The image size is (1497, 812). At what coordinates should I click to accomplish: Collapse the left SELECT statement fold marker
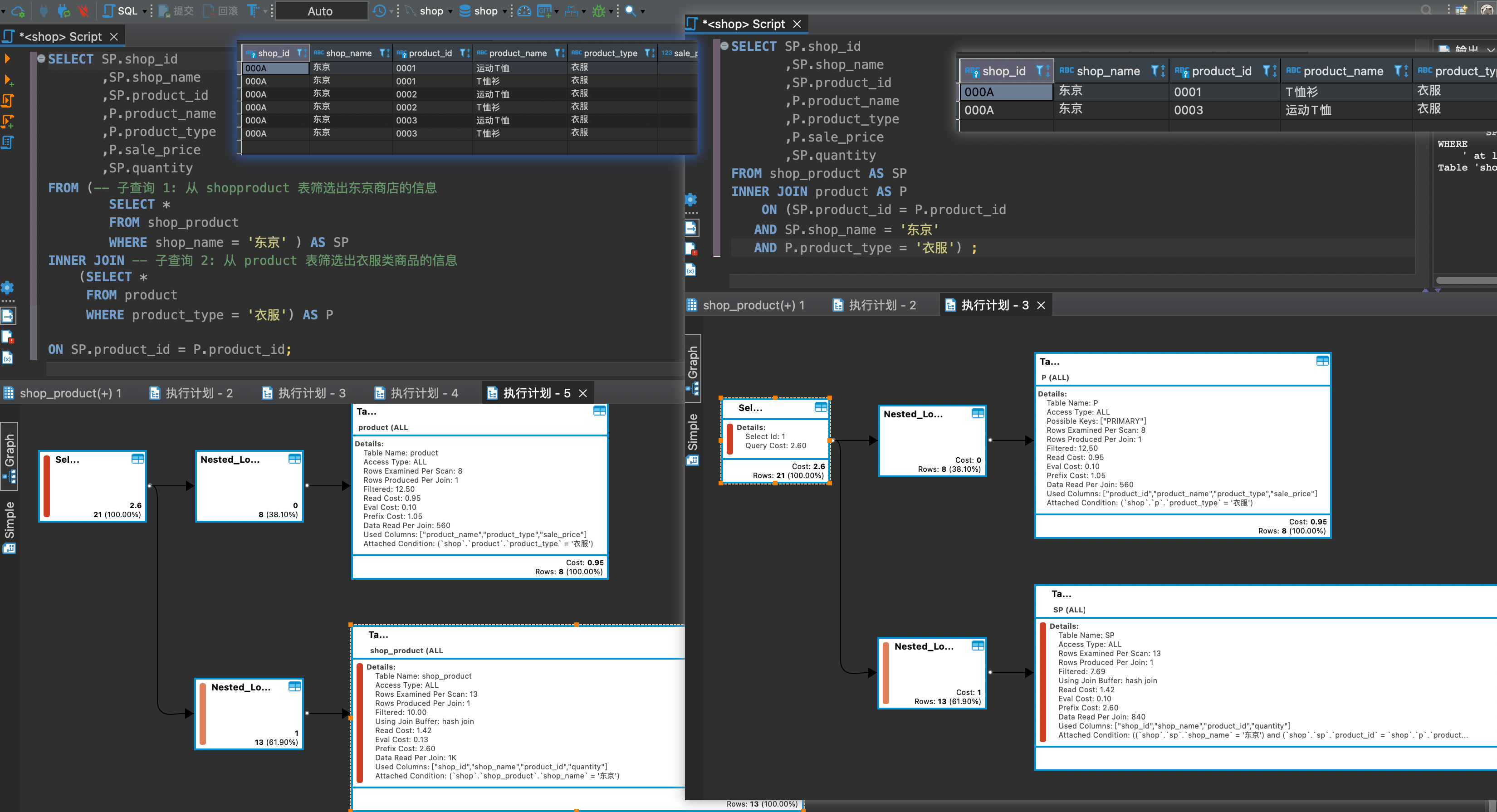pyautogui.click(x=41, y=58)
